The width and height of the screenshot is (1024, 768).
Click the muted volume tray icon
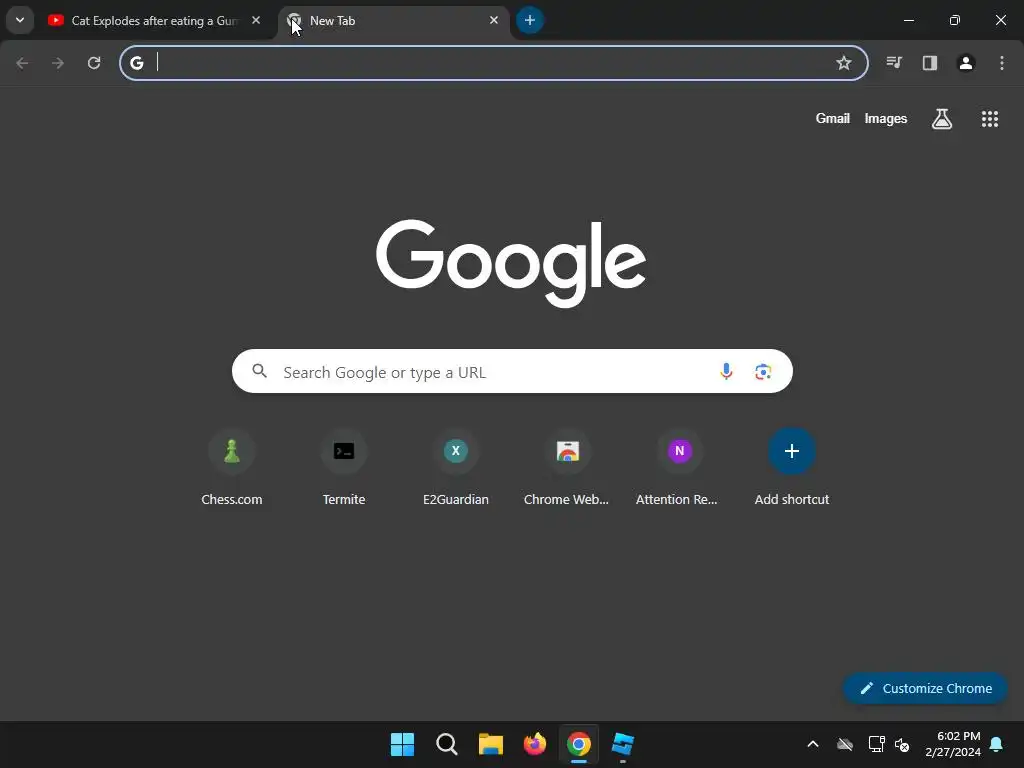902,744
